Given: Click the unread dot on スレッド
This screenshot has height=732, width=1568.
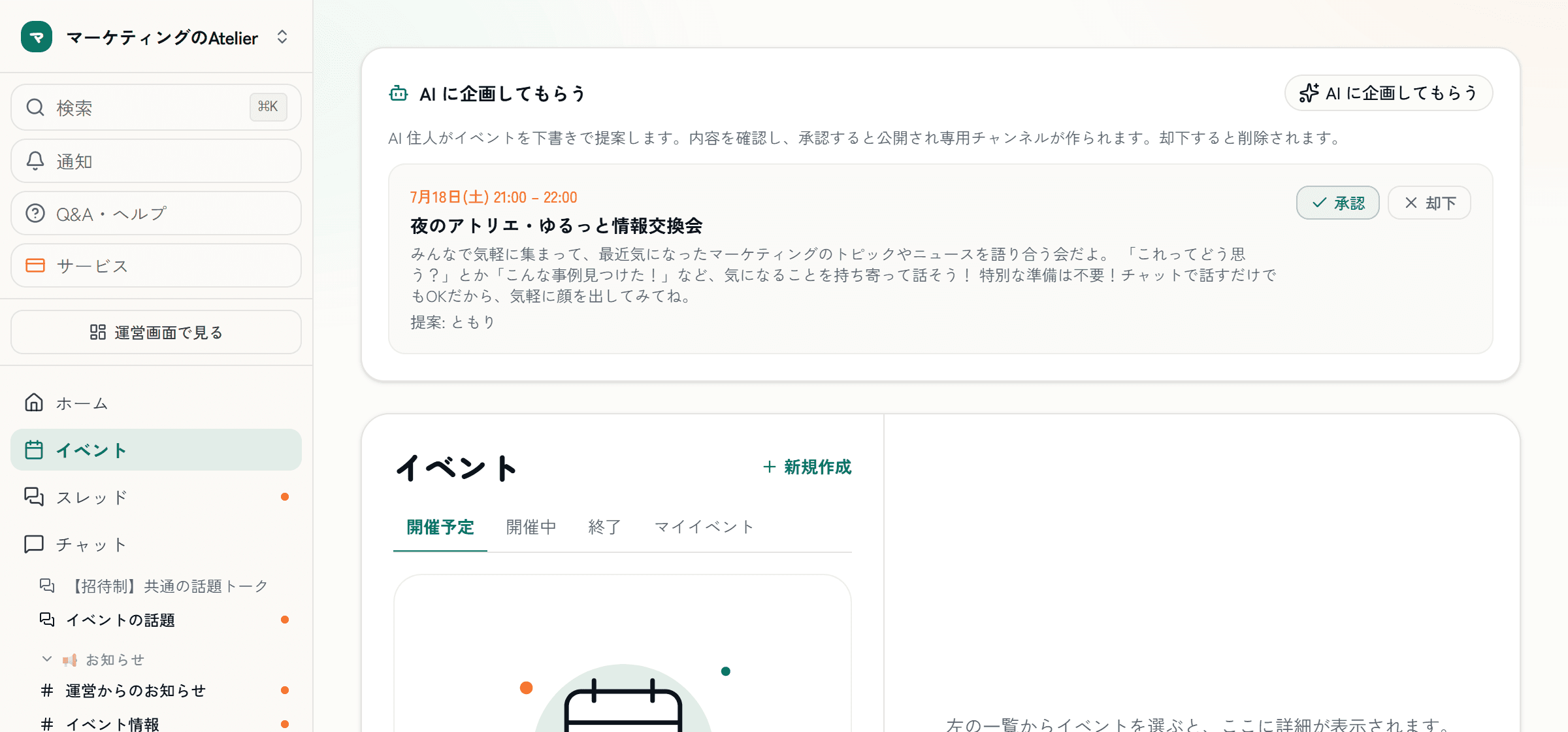Looking at the screenshot, I should click(285, 497).
